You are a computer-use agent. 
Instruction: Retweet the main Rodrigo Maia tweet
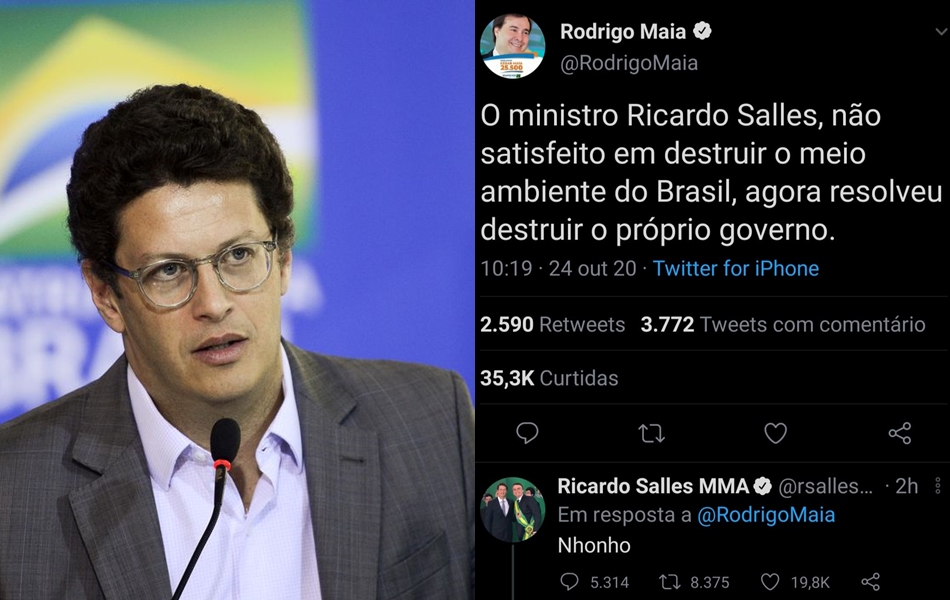coord(651,433)
